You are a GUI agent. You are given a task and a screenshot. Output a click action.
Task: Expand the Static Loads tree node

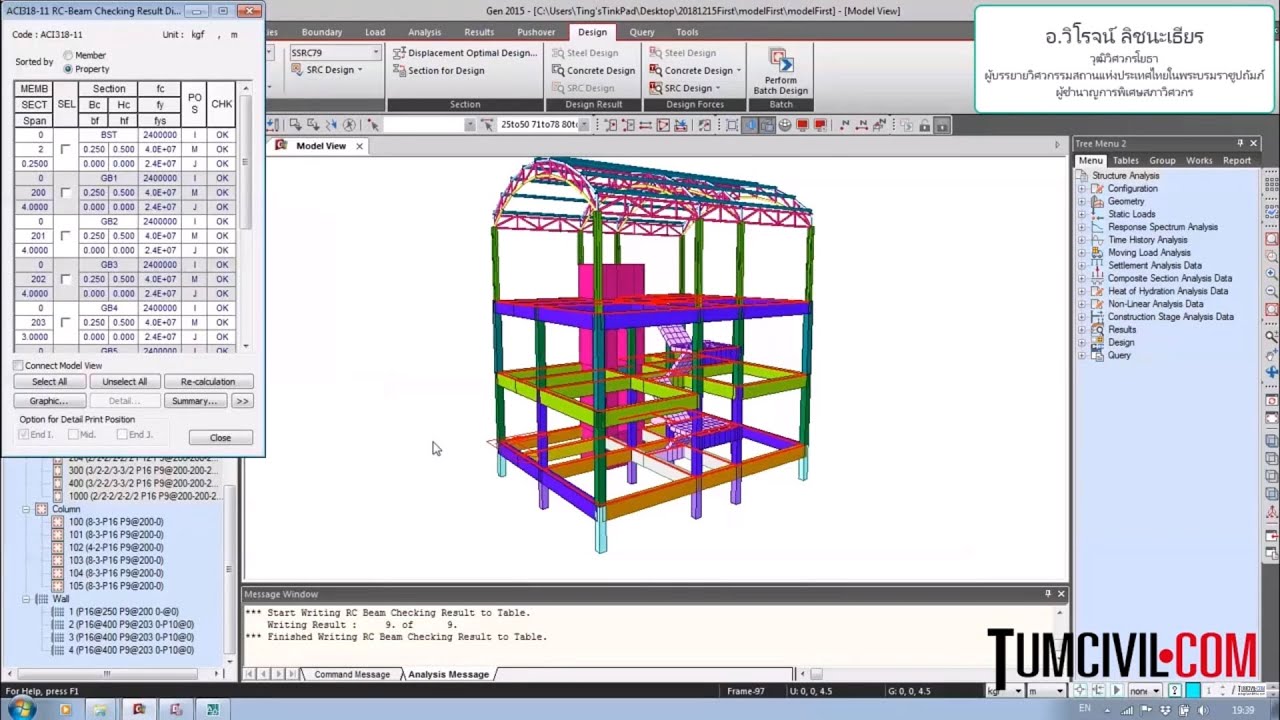1081,214
